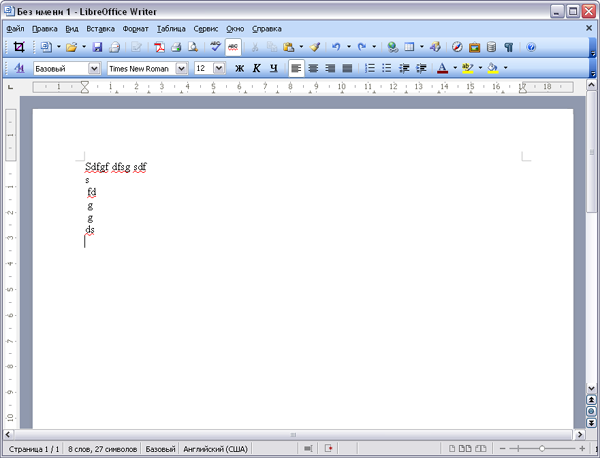Screen dimensions: 600x458
Task: Click the Insert Table icon
Action: click(x=409, y=47)
